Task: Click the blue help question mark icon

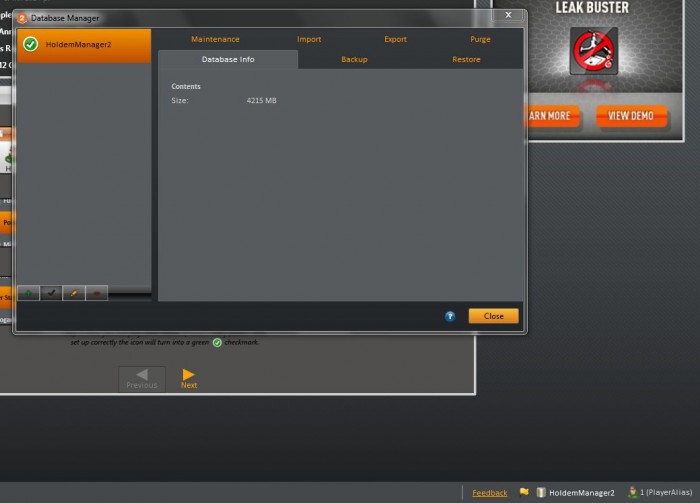Action: [450, 316]
